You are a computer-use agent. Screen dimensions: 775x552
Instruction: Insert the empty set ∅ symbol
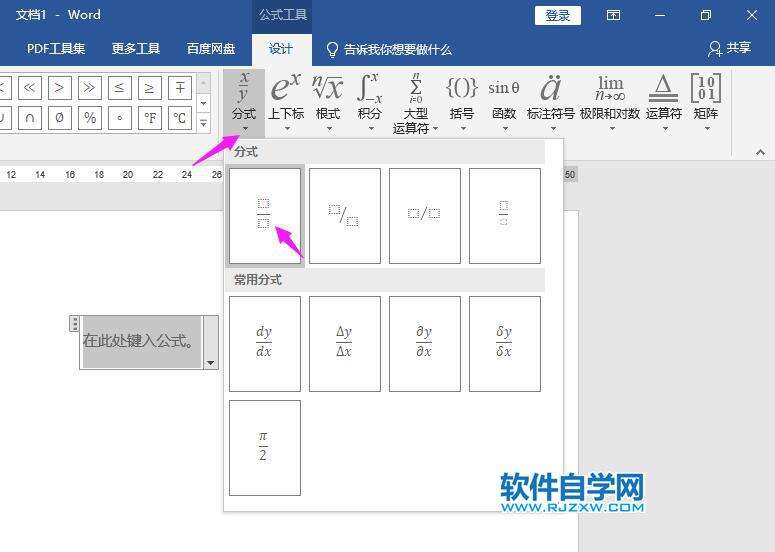60,118
